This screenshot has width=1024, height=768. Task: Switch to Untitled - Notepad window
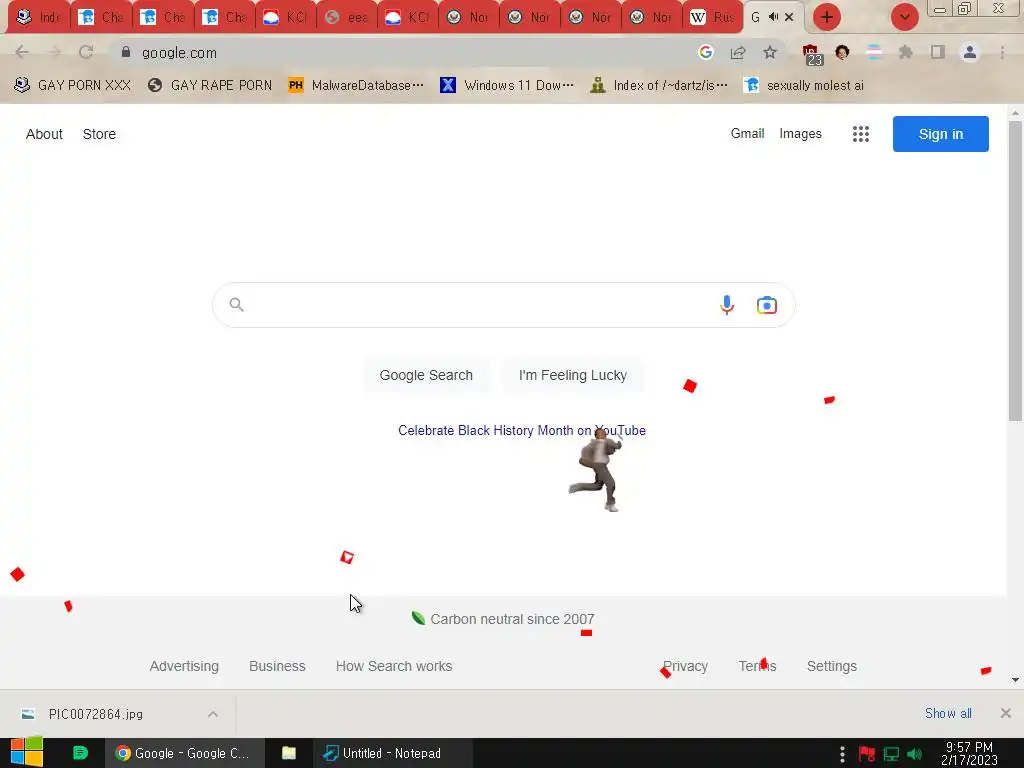tap(391, 753)
